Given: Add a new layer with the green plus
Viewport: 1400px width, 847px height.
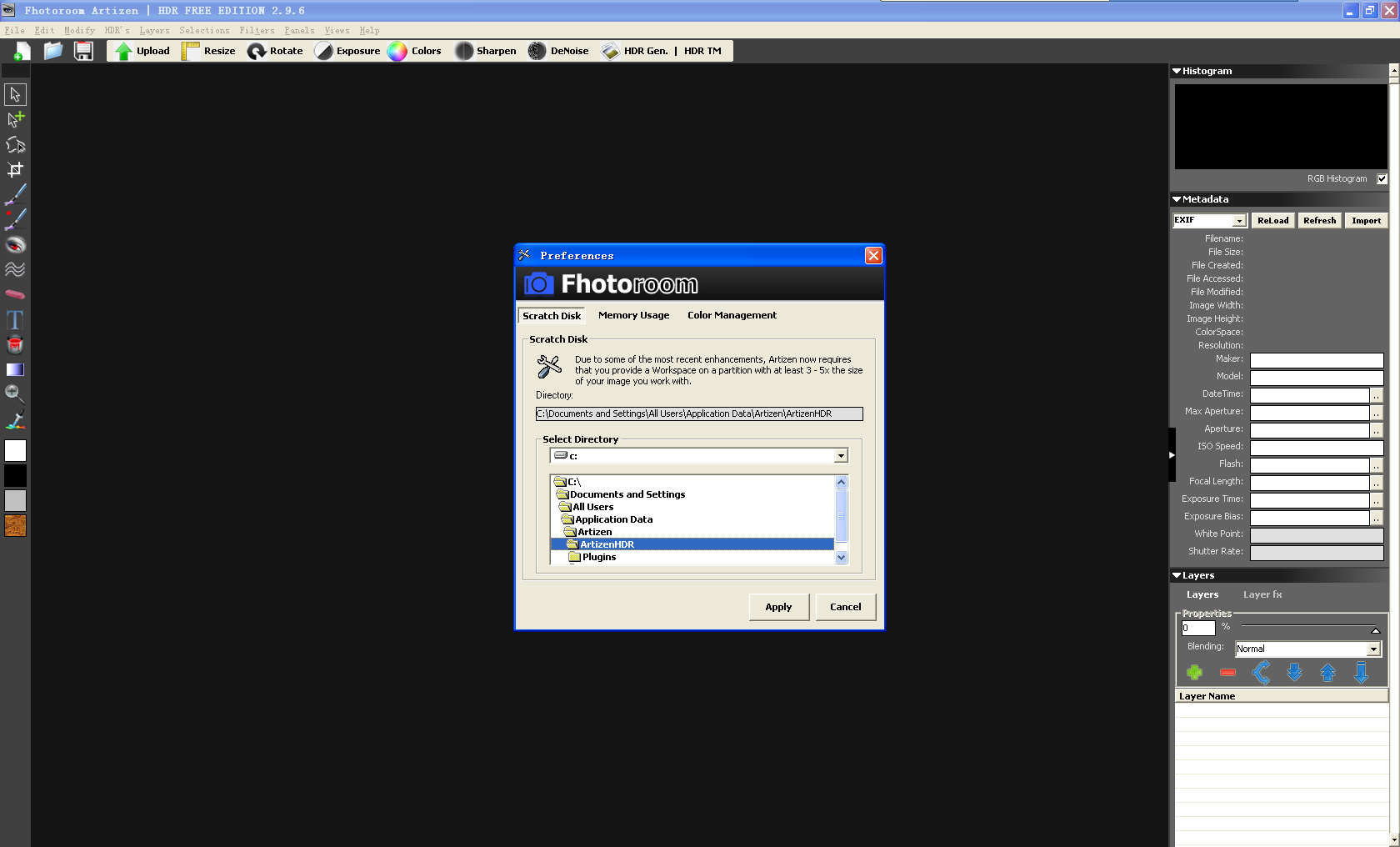Looking at the screenshot, I should pos(1194,672).
